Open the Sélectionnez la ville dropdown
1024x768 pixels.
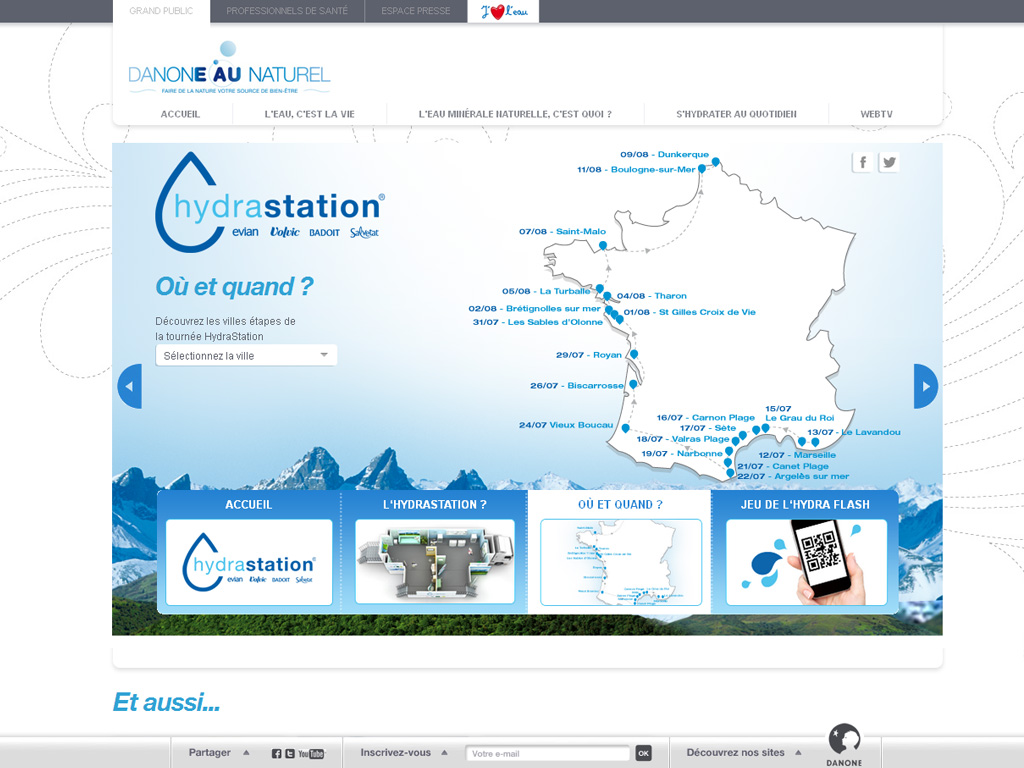[246, 355]
